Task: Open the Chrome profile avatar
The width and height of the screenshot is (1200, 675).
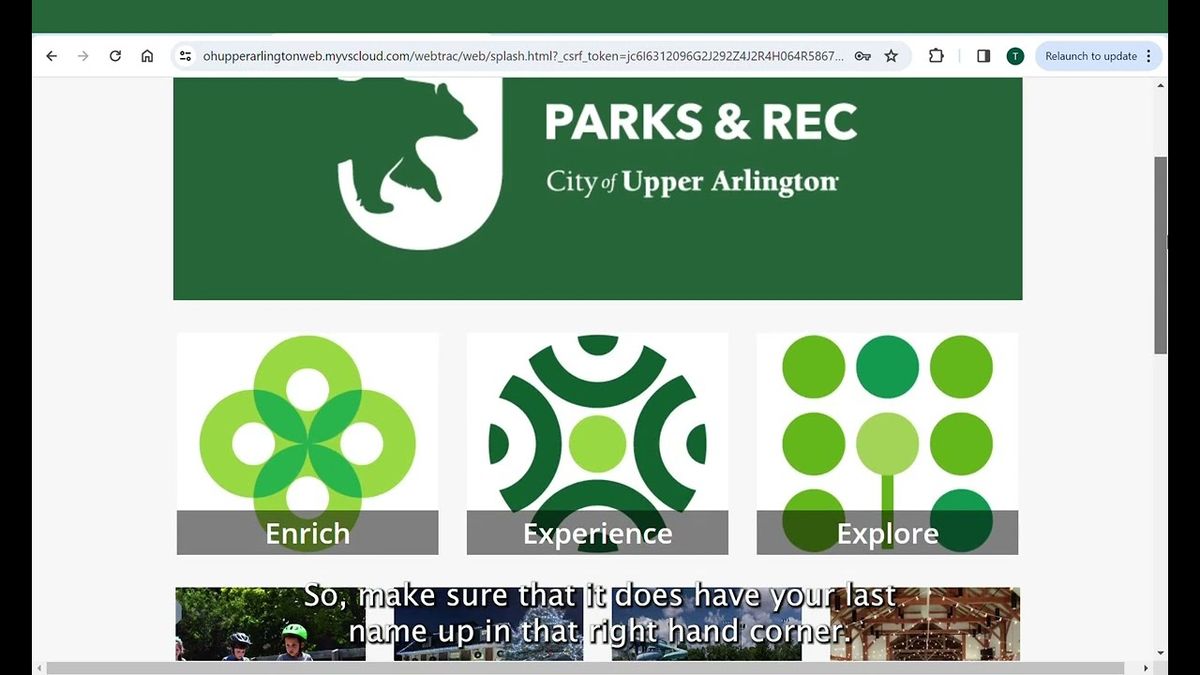Action: (x=1015, y=56)
